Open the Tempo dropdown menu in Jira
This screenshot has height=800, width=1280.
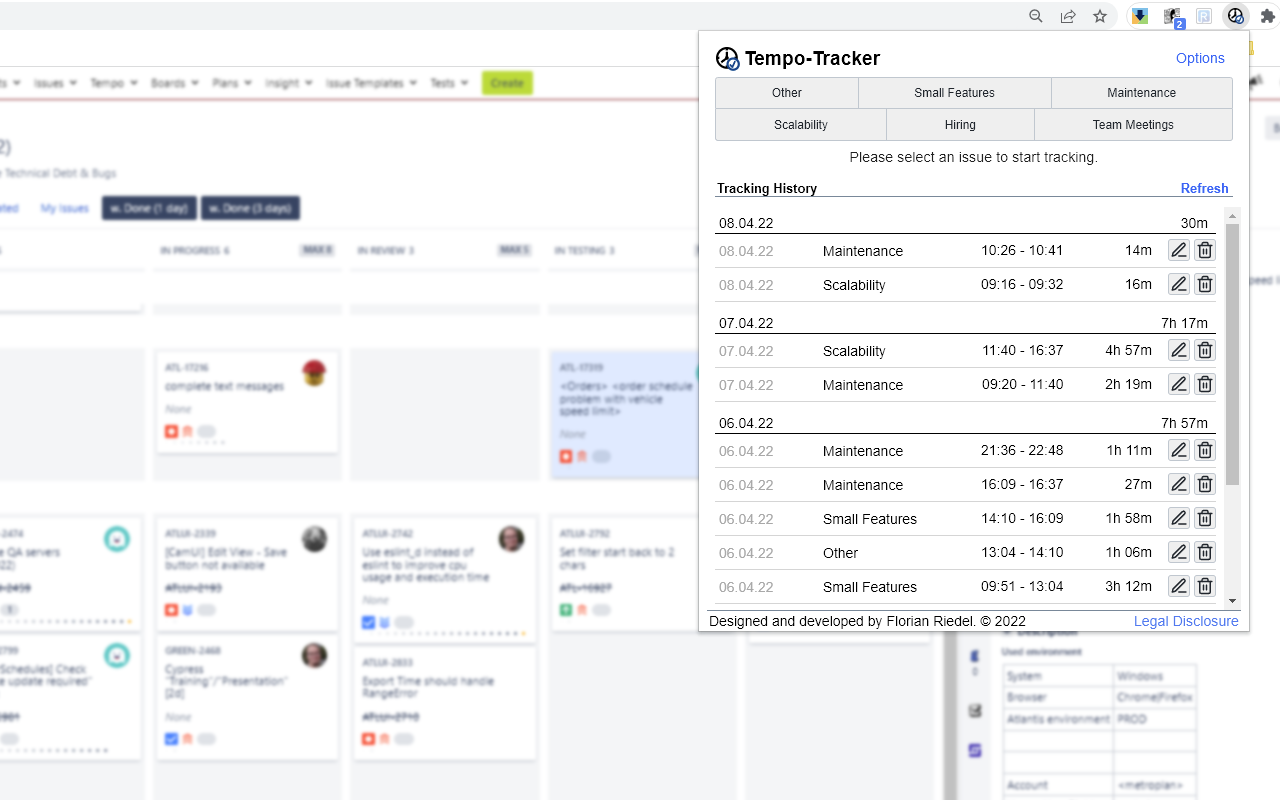click(x=112, y=83)
